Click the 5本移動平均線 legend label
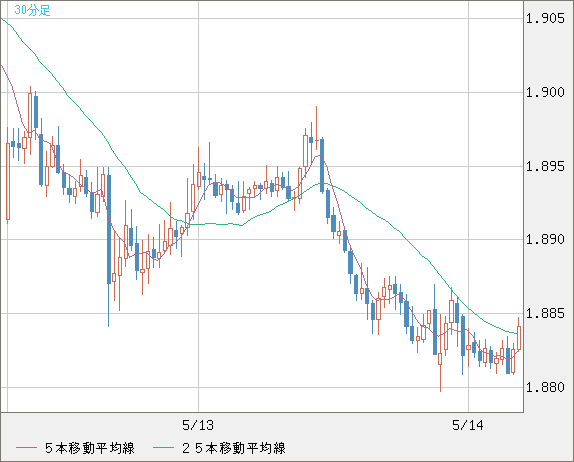 (x=90, y=448)
